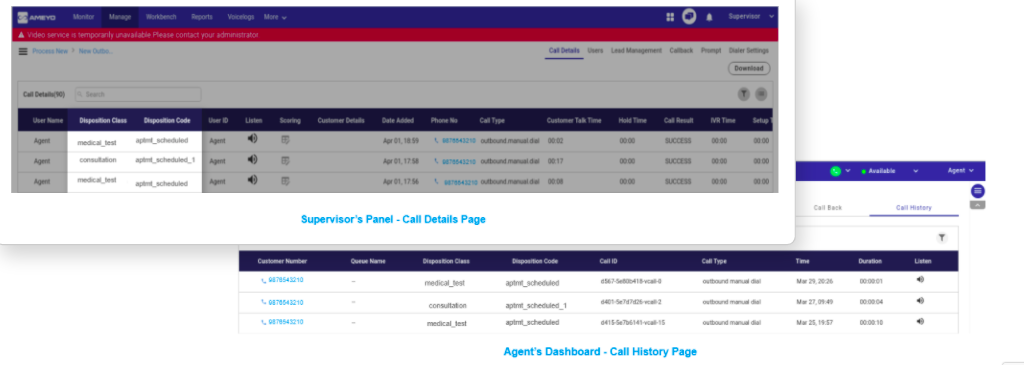Click the filter icon in Call Details
This screenshot has height=365, width=1024.
tap(744, 94)
